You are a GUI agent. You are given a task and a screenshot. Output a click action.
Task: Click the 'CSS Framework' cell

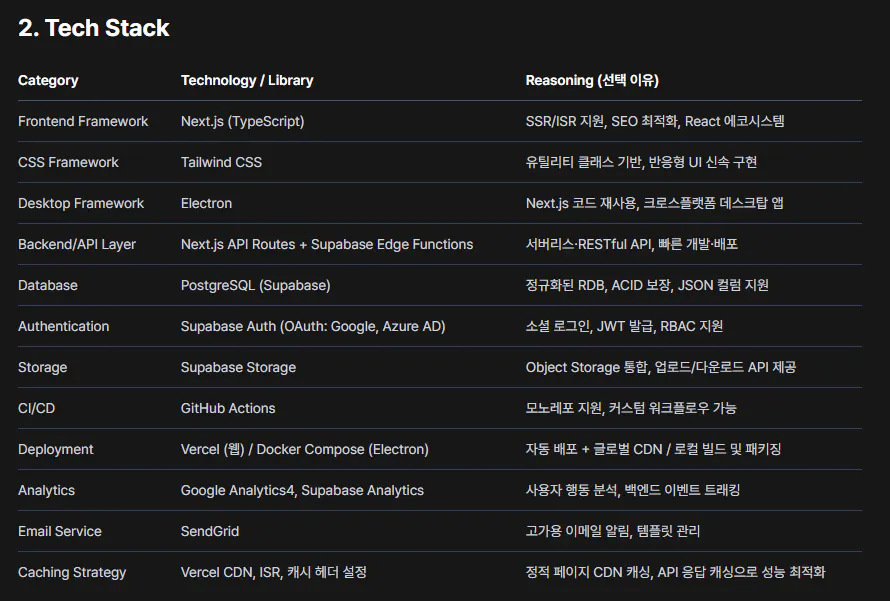pyautogui.click(x=68, y=162)
